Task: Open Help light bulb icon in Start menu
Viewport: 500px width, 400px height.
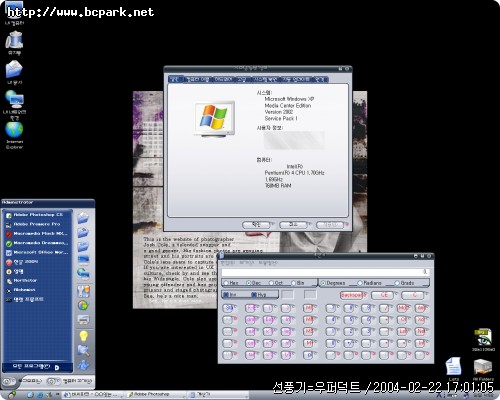Action: pos(83,336)
